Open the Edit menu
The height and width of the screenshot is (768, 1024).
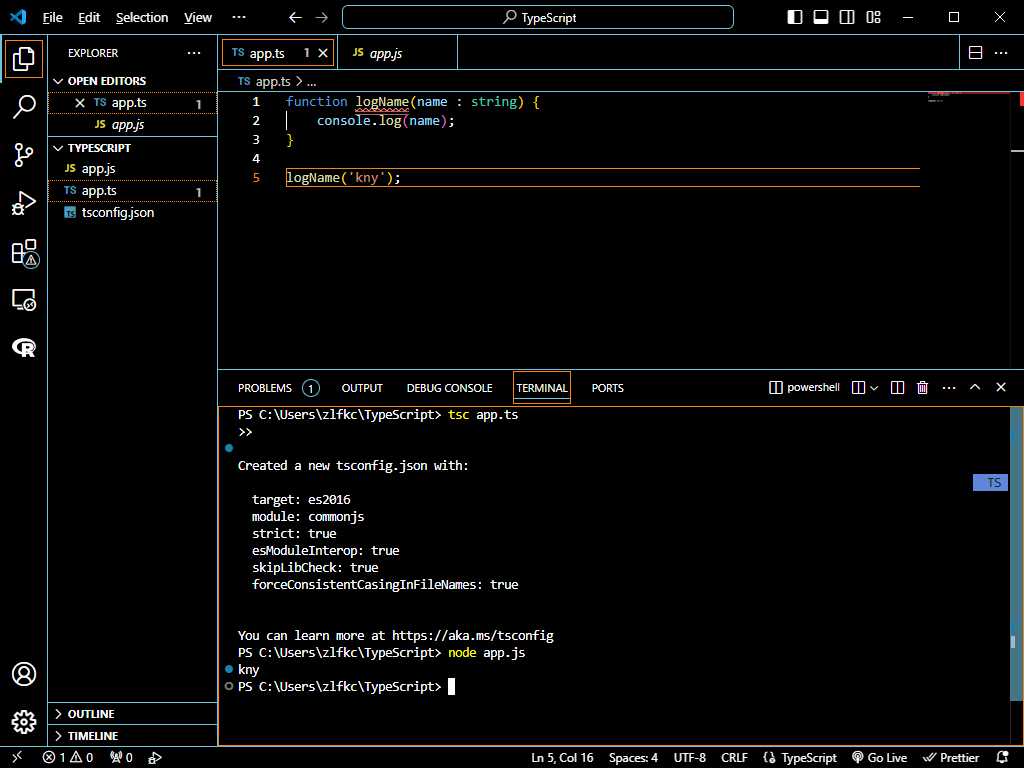[89, 18]
